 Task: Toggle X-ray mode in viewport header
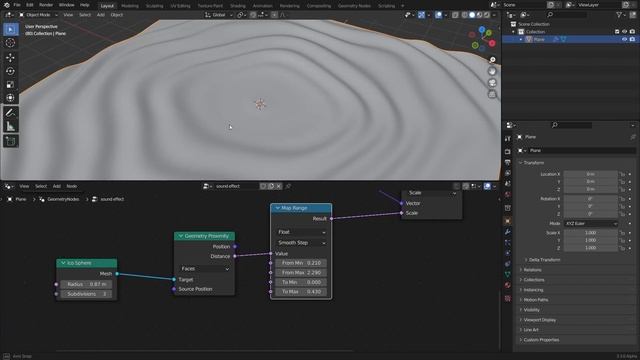(455, 15)
